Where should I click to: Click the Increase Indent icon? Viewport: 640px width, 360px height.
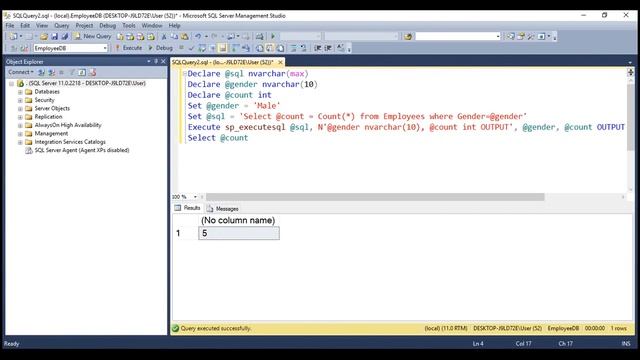pos(328,48)
